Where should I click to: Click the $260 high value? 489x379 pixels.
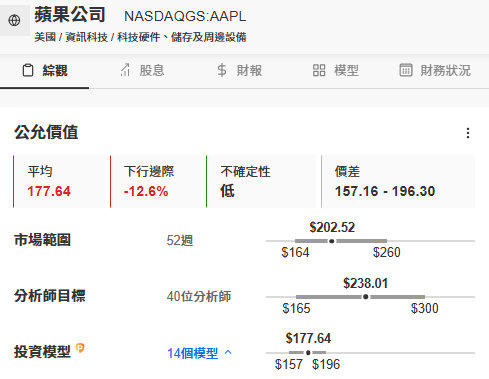click(387, 252)
